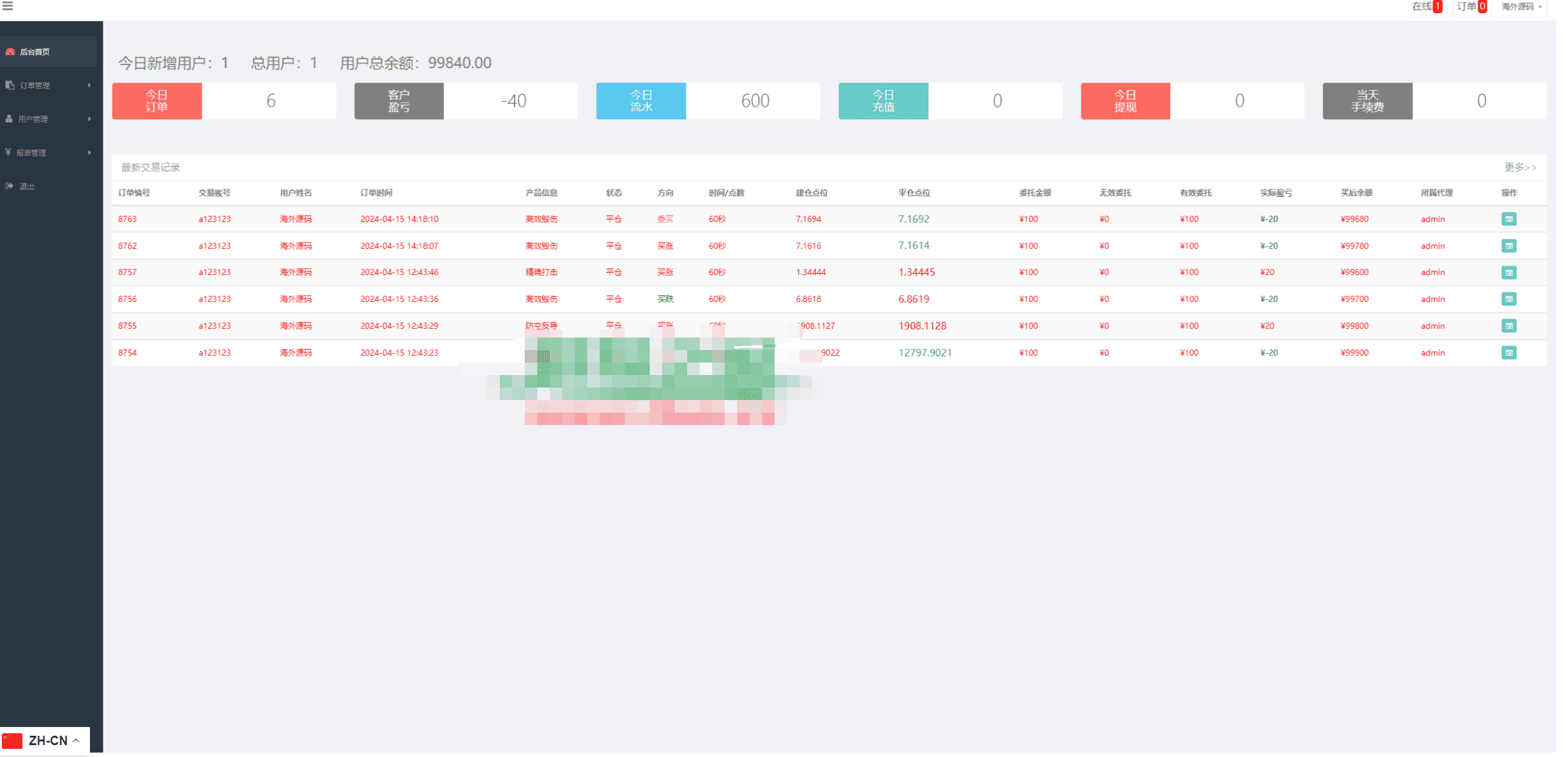Screen dimensions: 1568x757
Task: Click the 在线 online counter badge
Action: click(x=1427, y=6)
